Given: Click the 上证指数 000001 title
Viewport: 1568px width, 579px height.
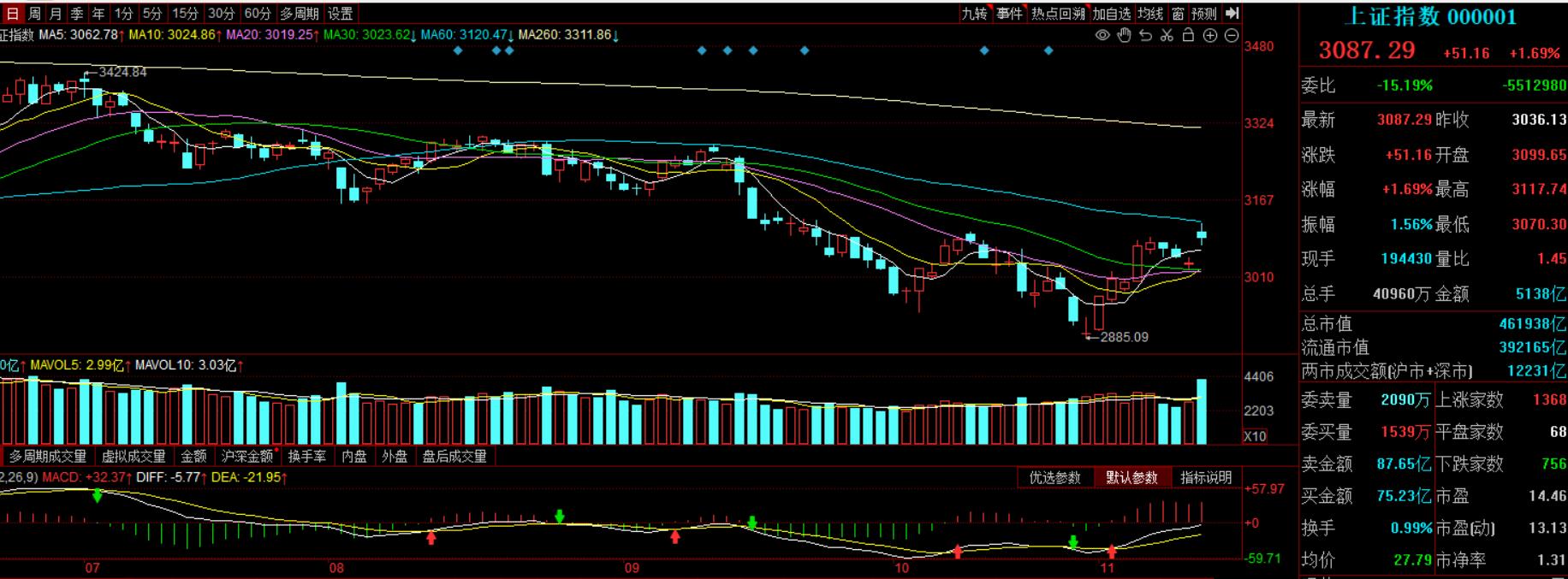Looking at the screenshot, I should coord(1431,16).
